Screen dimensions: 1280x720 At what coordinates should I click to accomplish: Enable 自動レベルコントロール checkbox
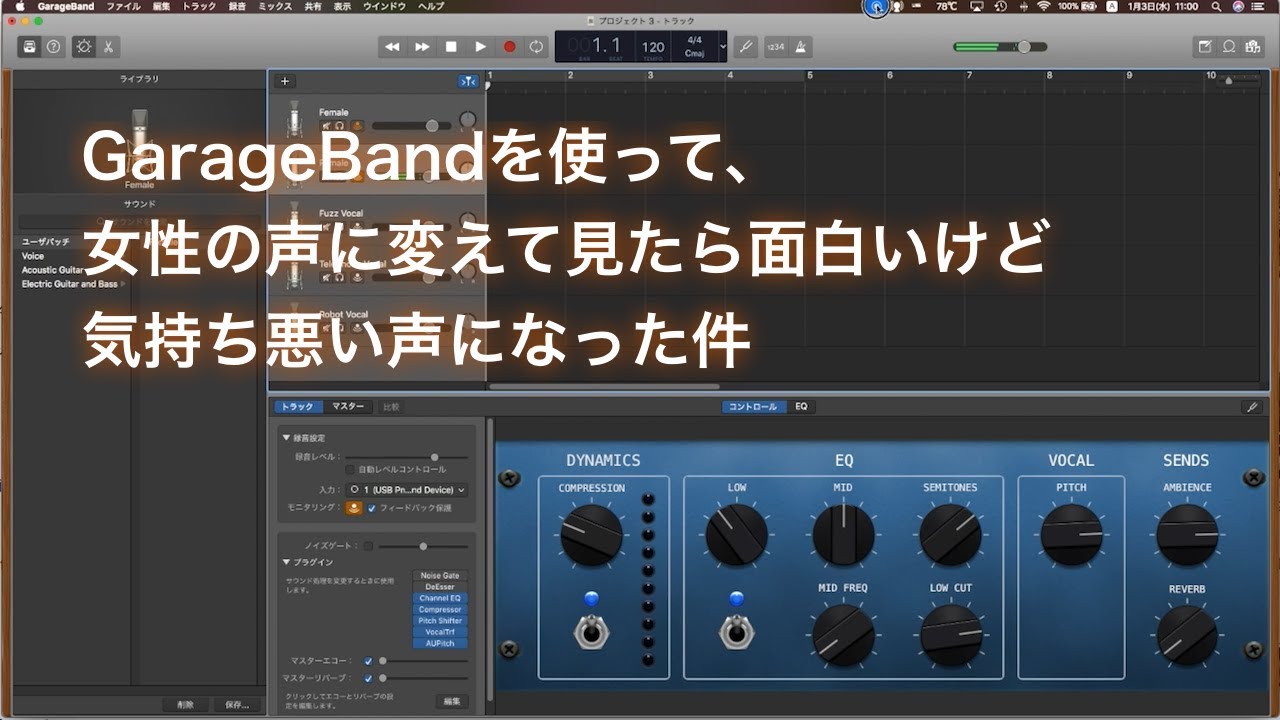point(350,469)
